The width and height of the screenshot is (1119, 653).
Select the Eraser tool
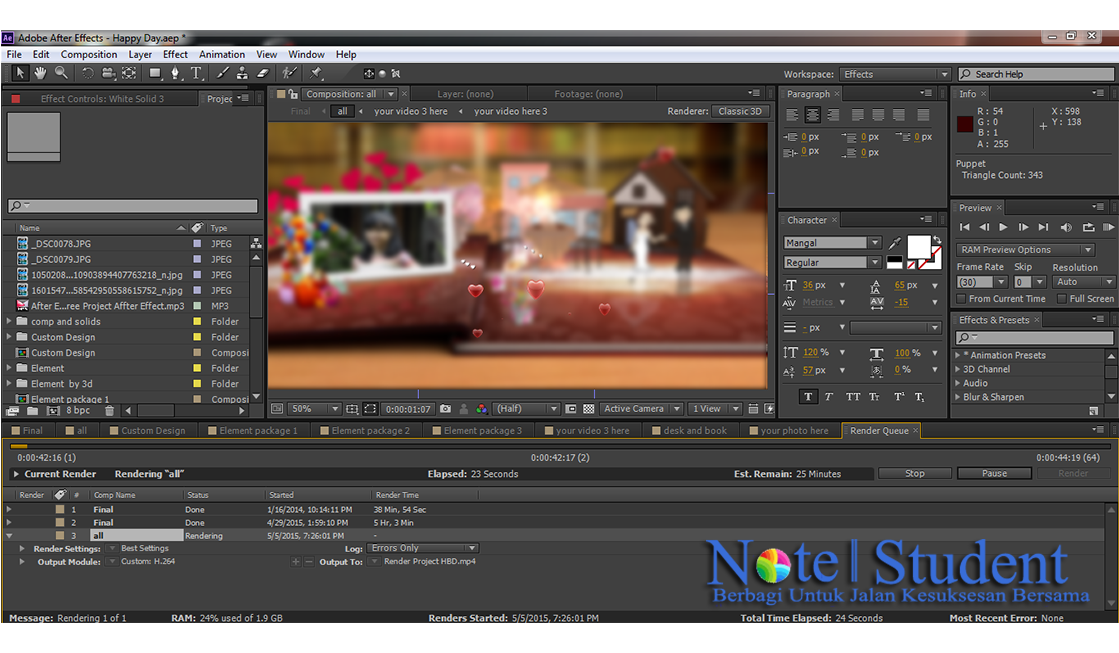pos(263,73)
